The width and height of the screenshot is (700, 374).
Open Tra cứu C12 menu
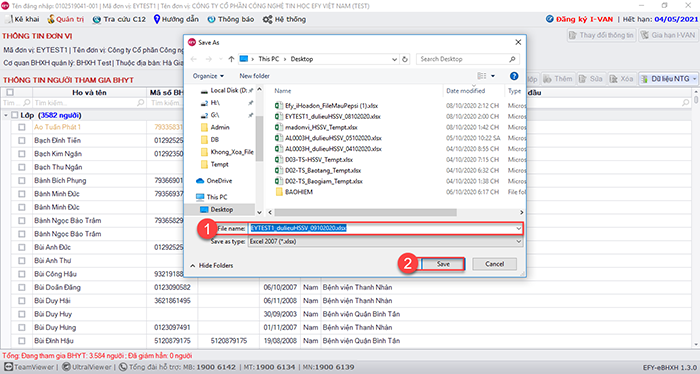pyautogui.click(x=119, y=19)
